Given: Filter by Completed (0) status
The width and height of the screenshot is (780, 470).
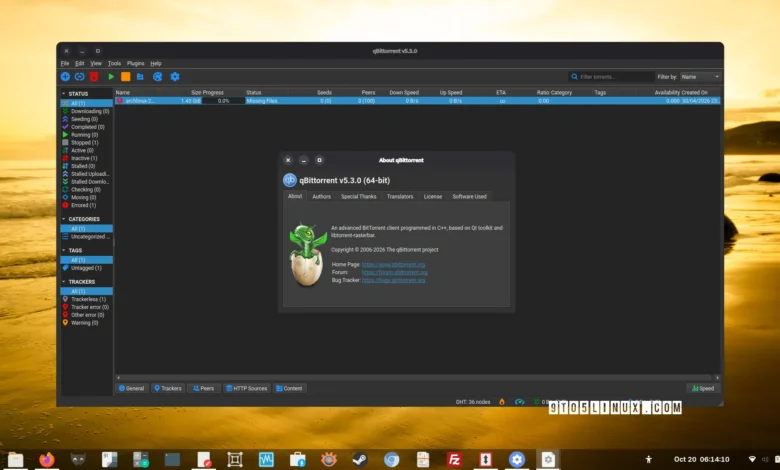Looking at the screenshot, I should pos(86,127).
